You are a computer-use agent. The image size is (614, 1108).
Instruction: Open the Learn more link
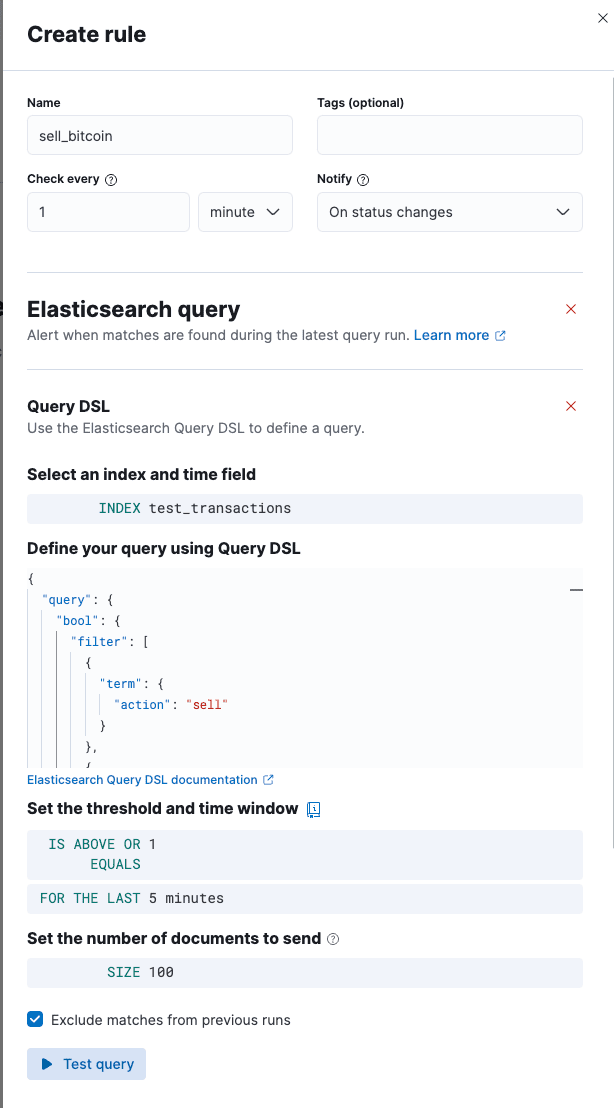click(x=449, y=335)
